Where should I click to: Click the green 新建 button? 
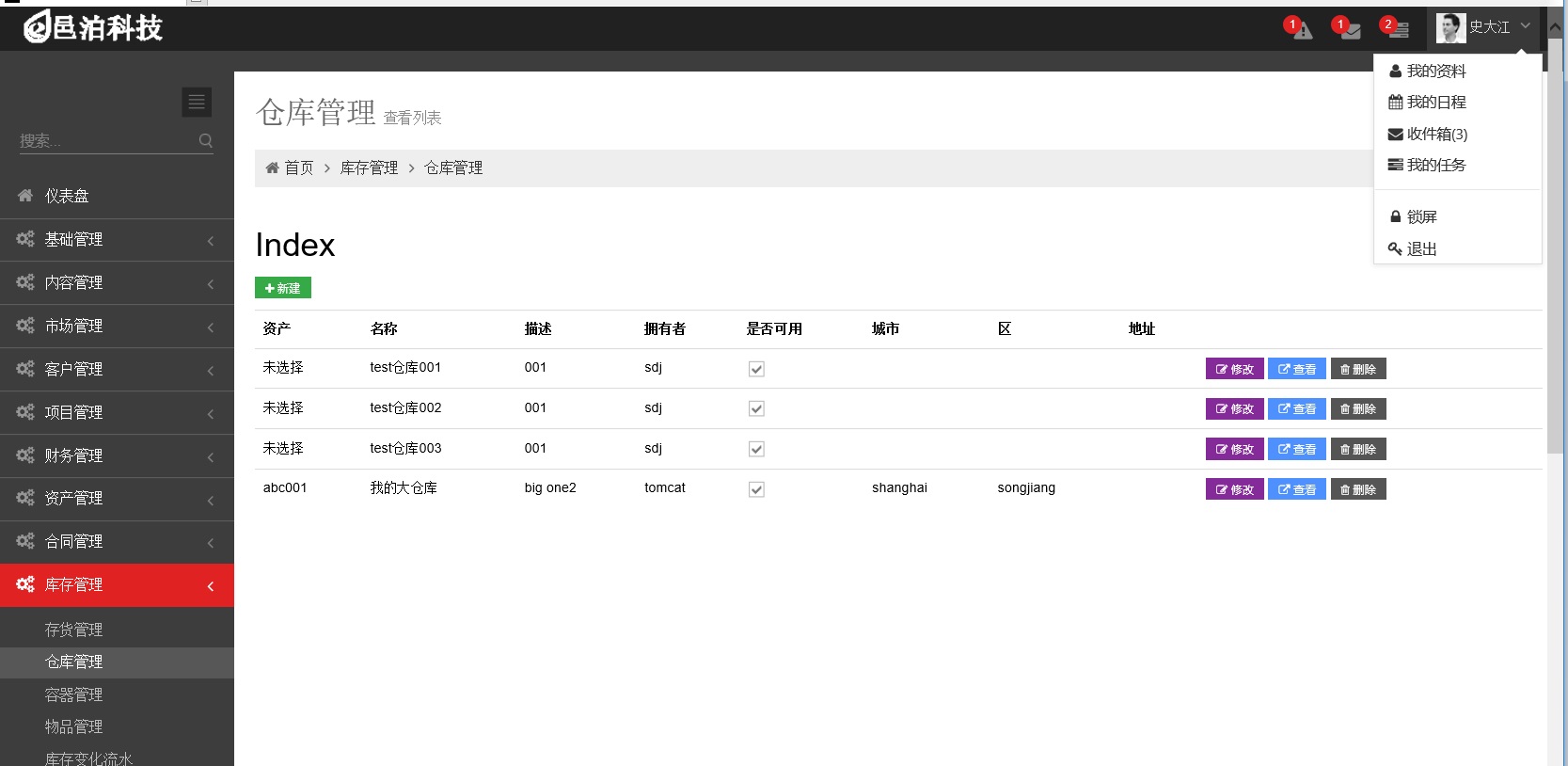pos(283,288)
